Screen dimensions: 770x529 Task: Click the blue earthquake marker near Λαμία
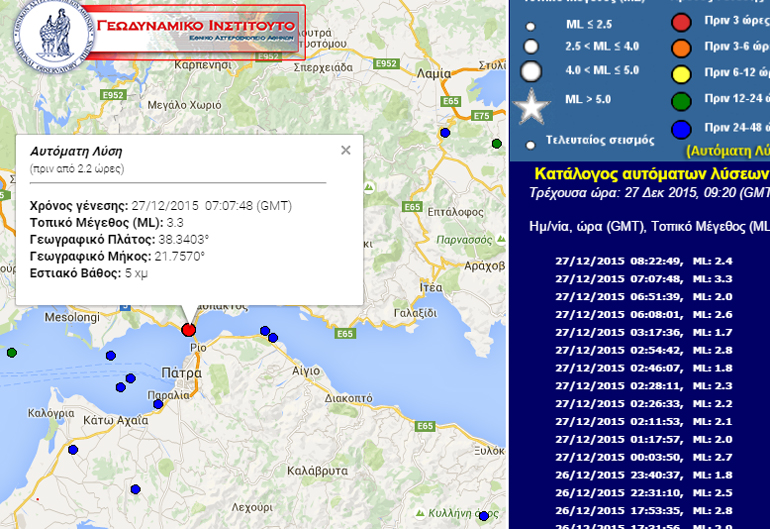click(445, 132)
